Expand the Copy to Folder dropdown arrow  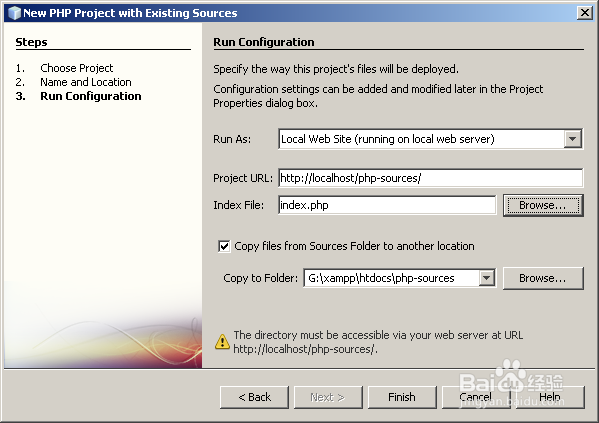tap(486, 278)
